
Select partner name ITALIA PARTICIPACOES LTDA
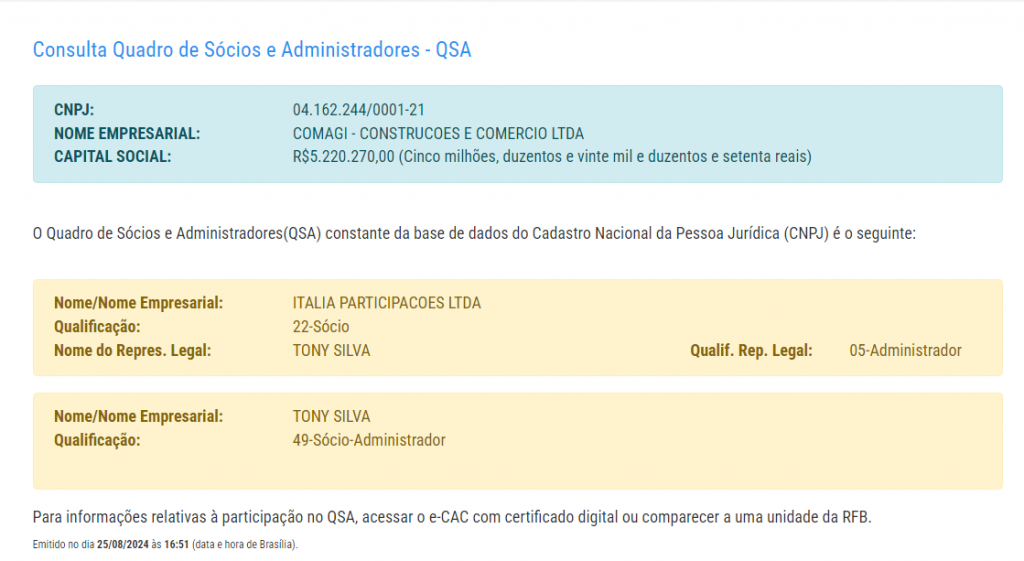[386, 303]
